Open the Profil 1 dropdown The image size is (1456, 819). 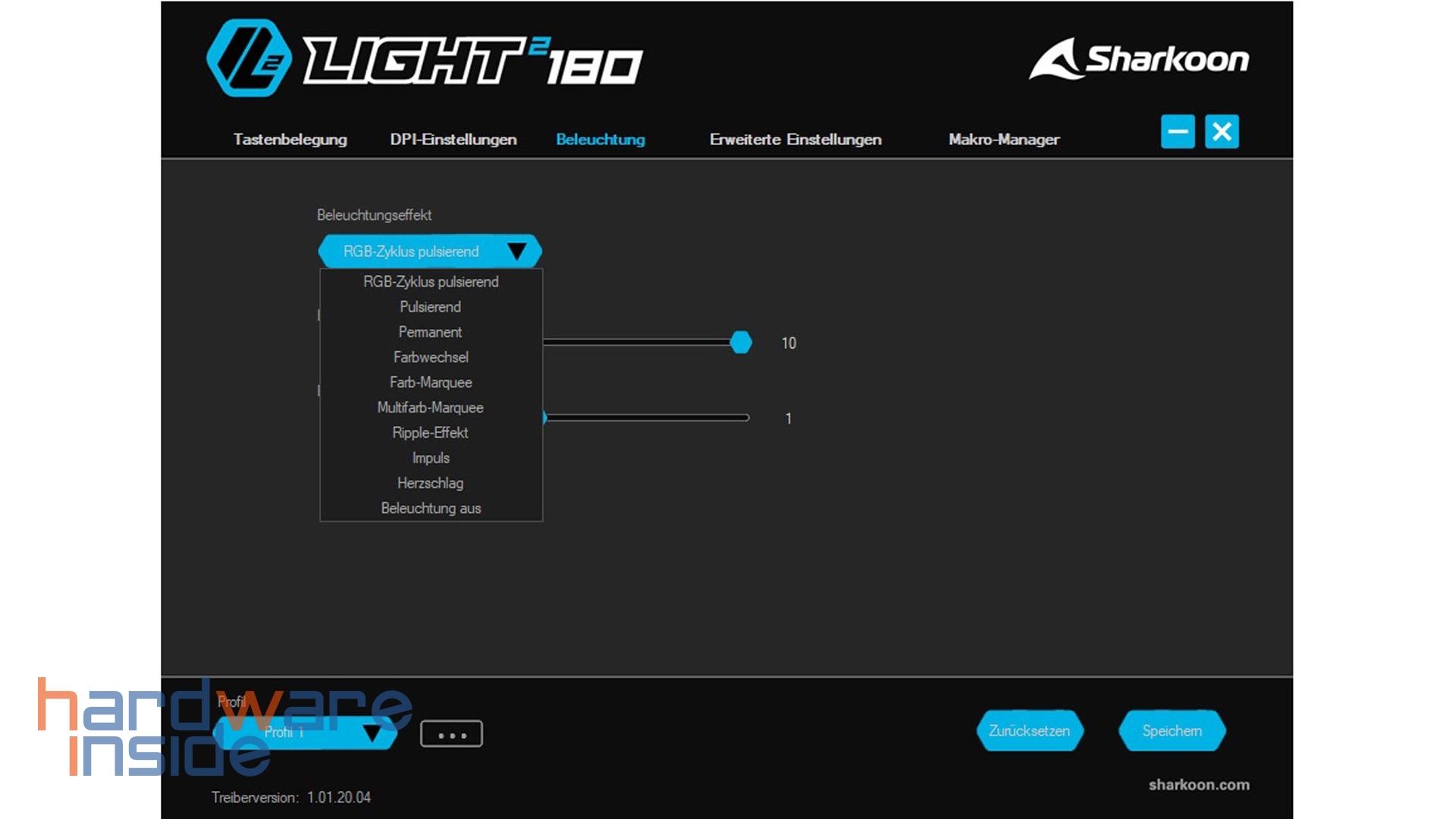(305, 733)
